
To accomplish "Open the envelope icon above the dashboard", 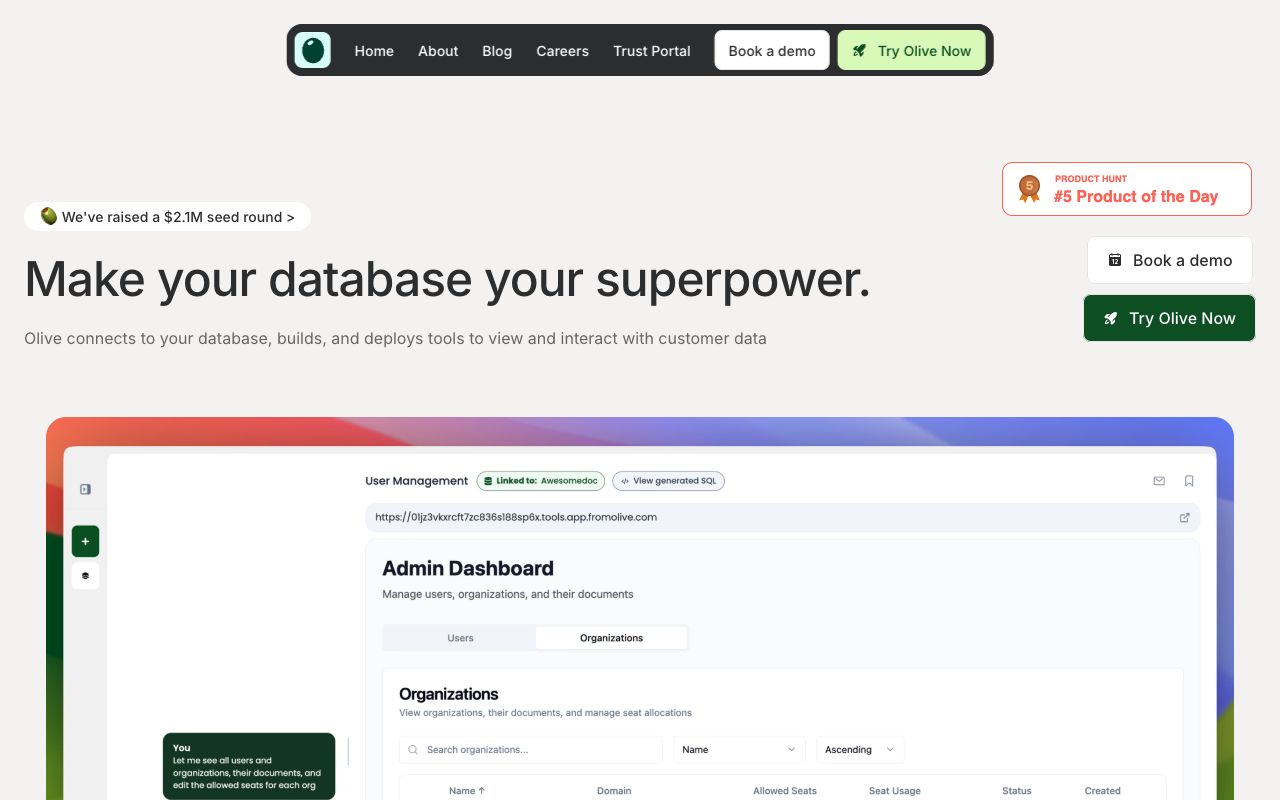I will [x=1159, y=481].
